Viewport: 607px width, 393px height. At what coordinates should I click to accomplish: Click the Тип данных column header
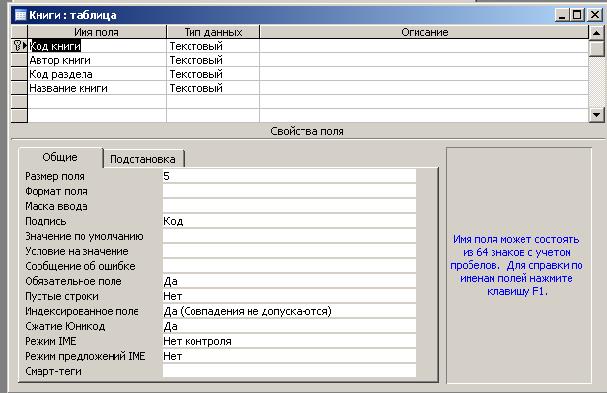(213, 32)
